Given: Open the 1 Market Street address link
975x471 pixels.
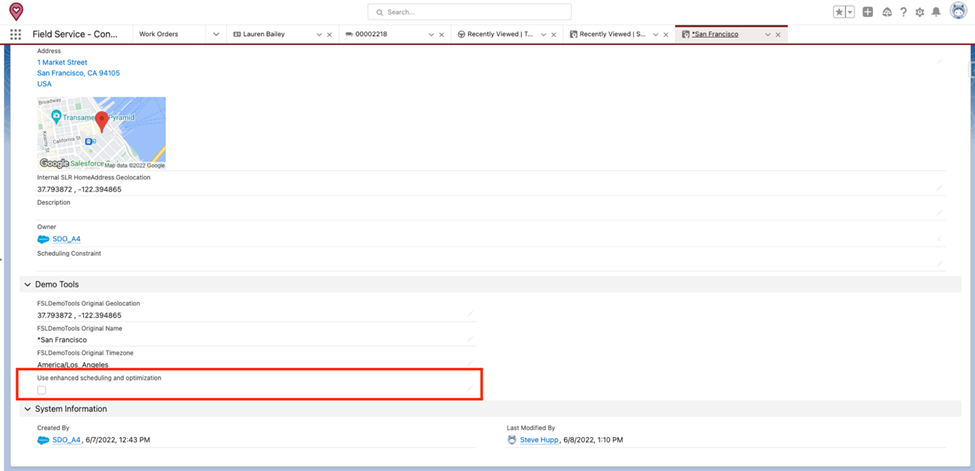Looking at the screenshot, I should coord(62,62).
